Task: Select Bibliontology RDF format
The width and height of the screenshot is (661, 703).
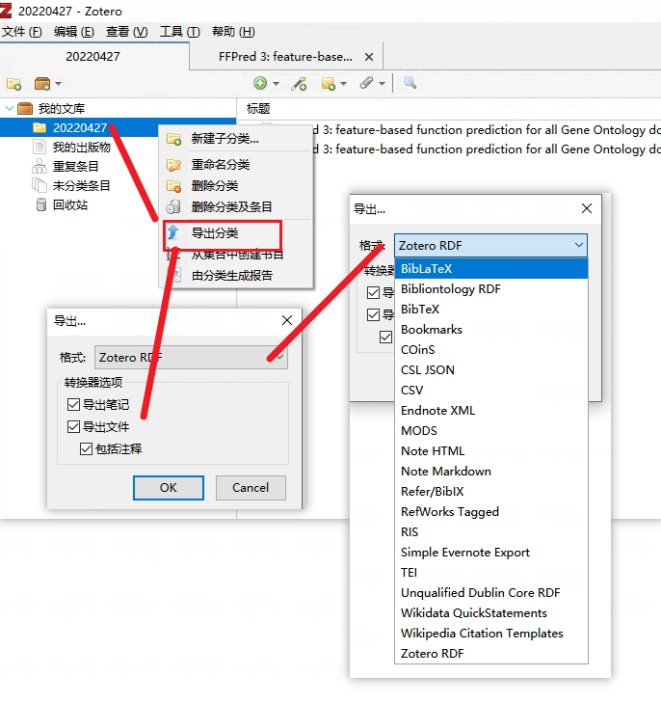Action: [x=491, y=289]
